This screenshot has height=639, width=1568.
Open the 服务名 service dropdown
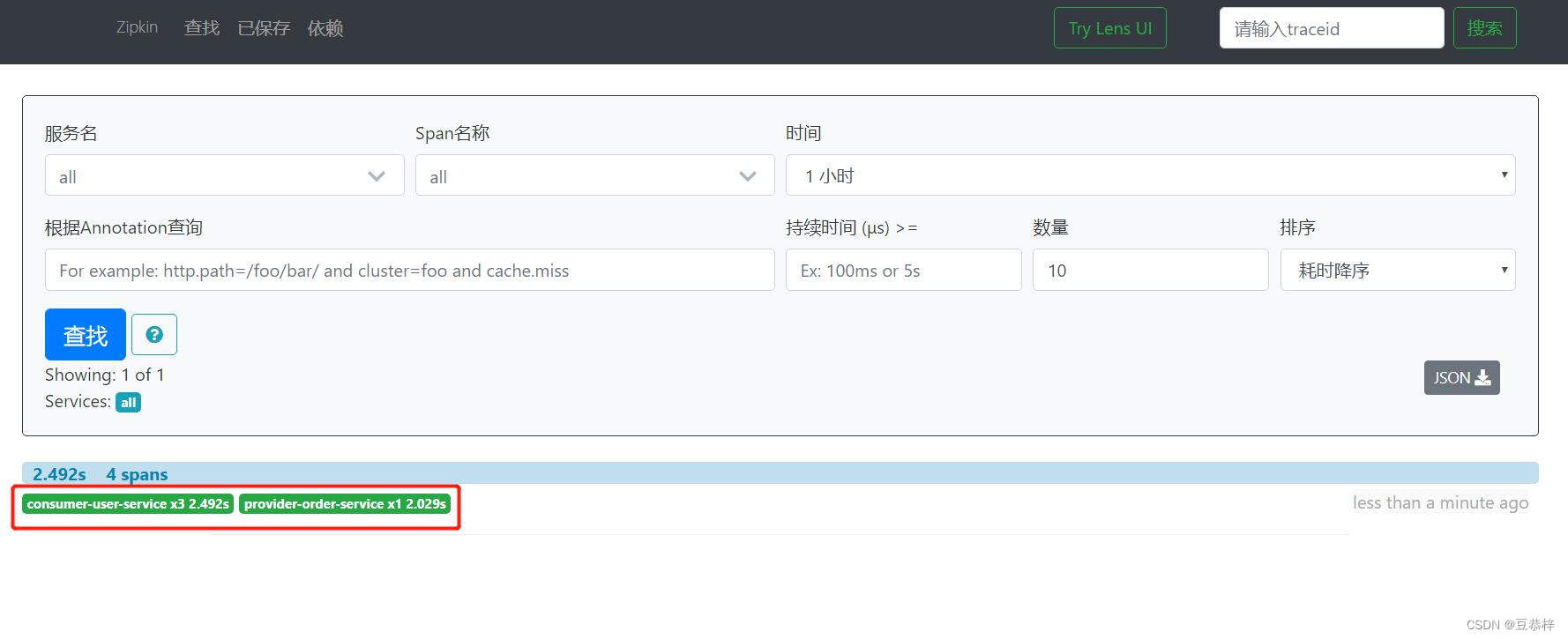(x=224, y=176)
